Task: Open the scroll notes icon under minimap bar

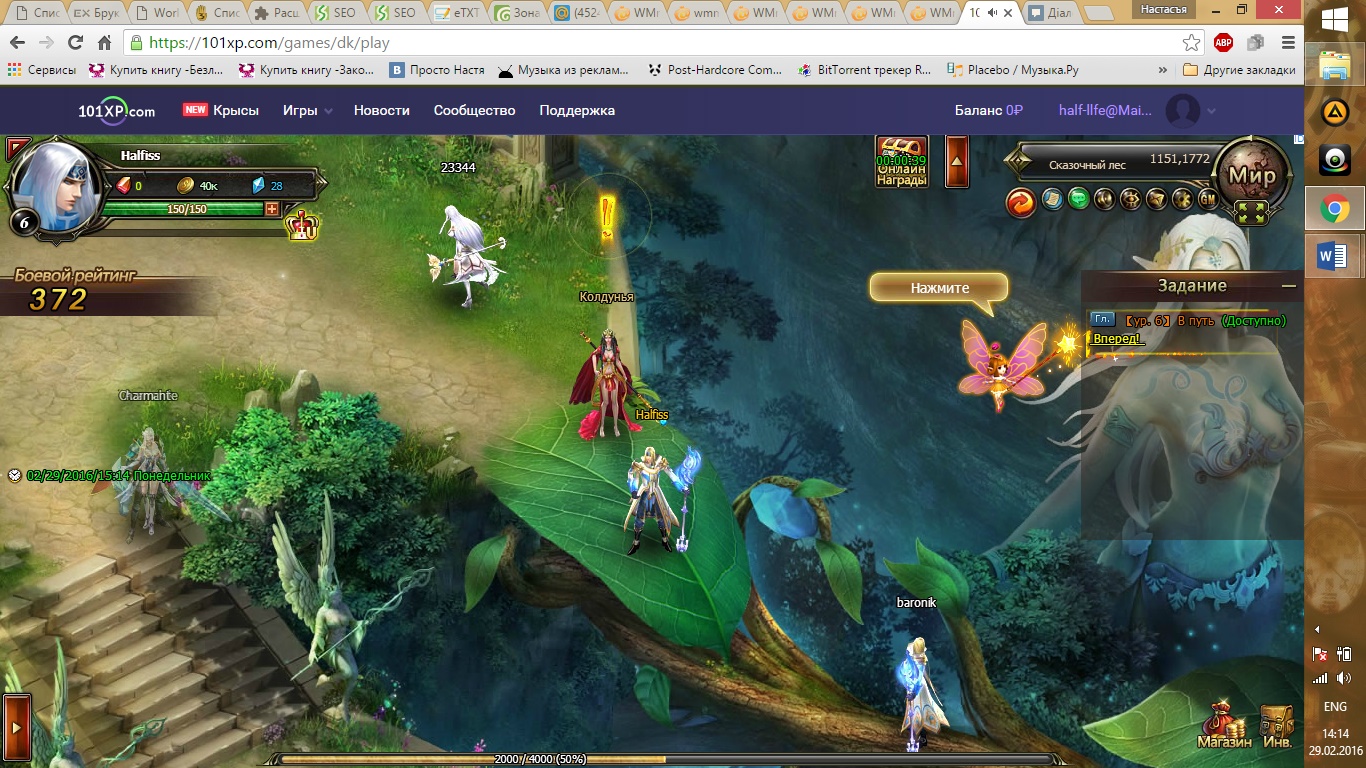Action: [1052, 199]
